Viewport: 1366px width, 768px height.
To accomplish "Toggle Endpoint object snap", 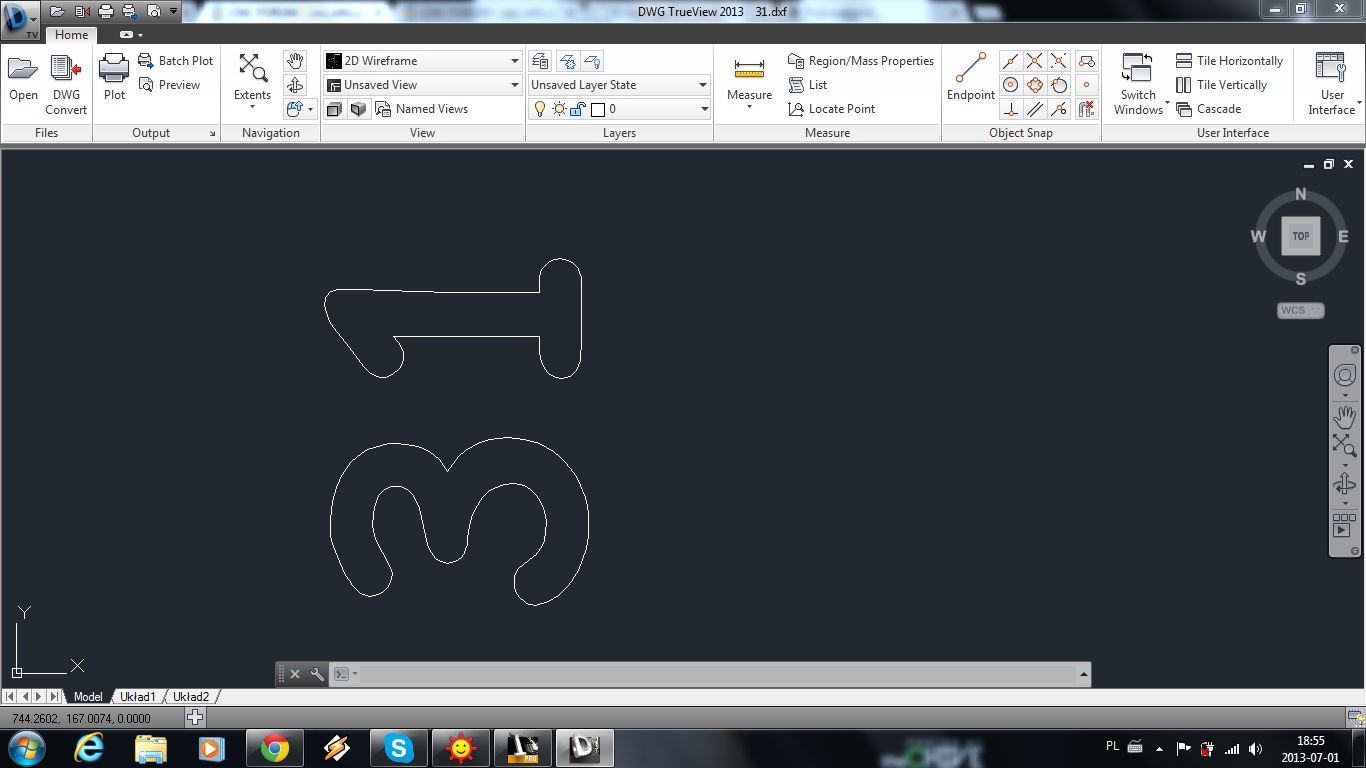I will pos(971,78).
